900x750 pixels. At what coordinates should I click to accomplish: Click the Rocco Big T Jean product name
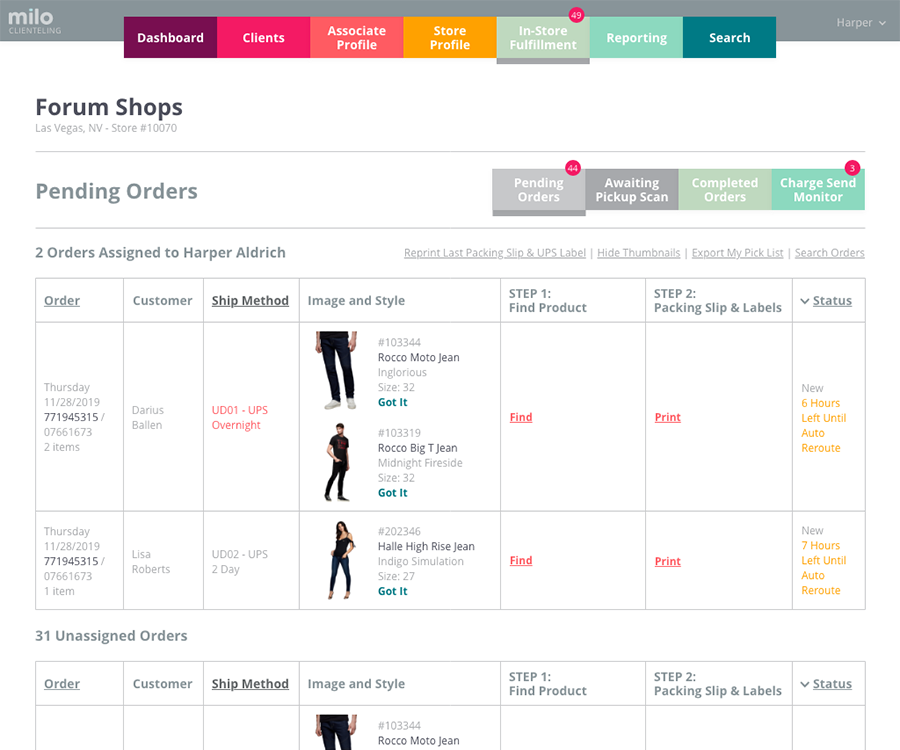pos(418,448)
